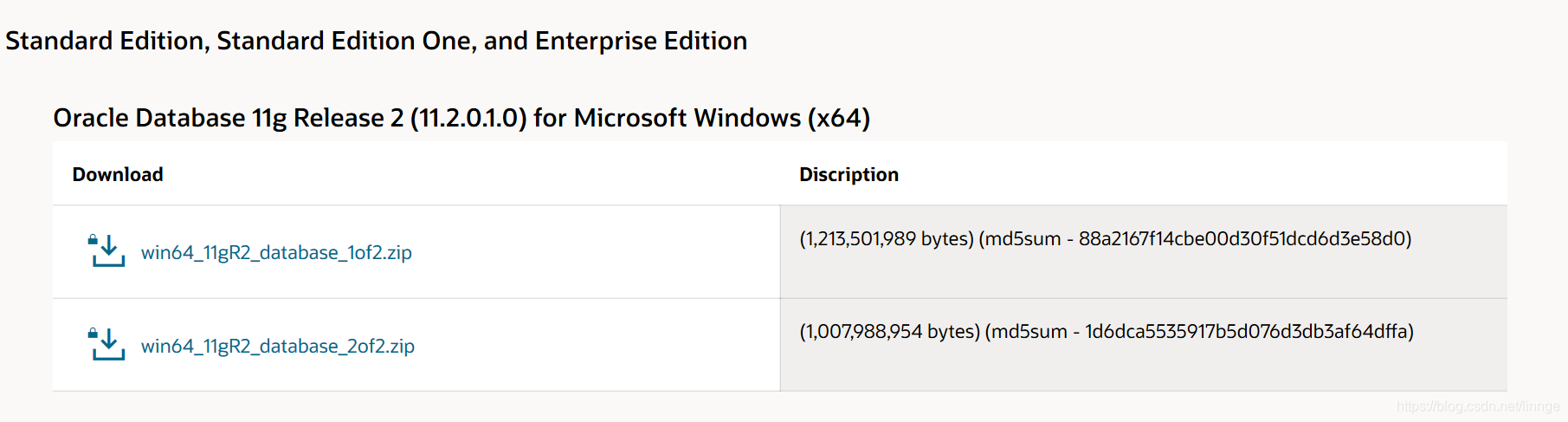Image resolution: width=1568 pixels, height=422 pixels.
Task: Click the download icon for database_2of2.zip
Action: click(107, 344)
